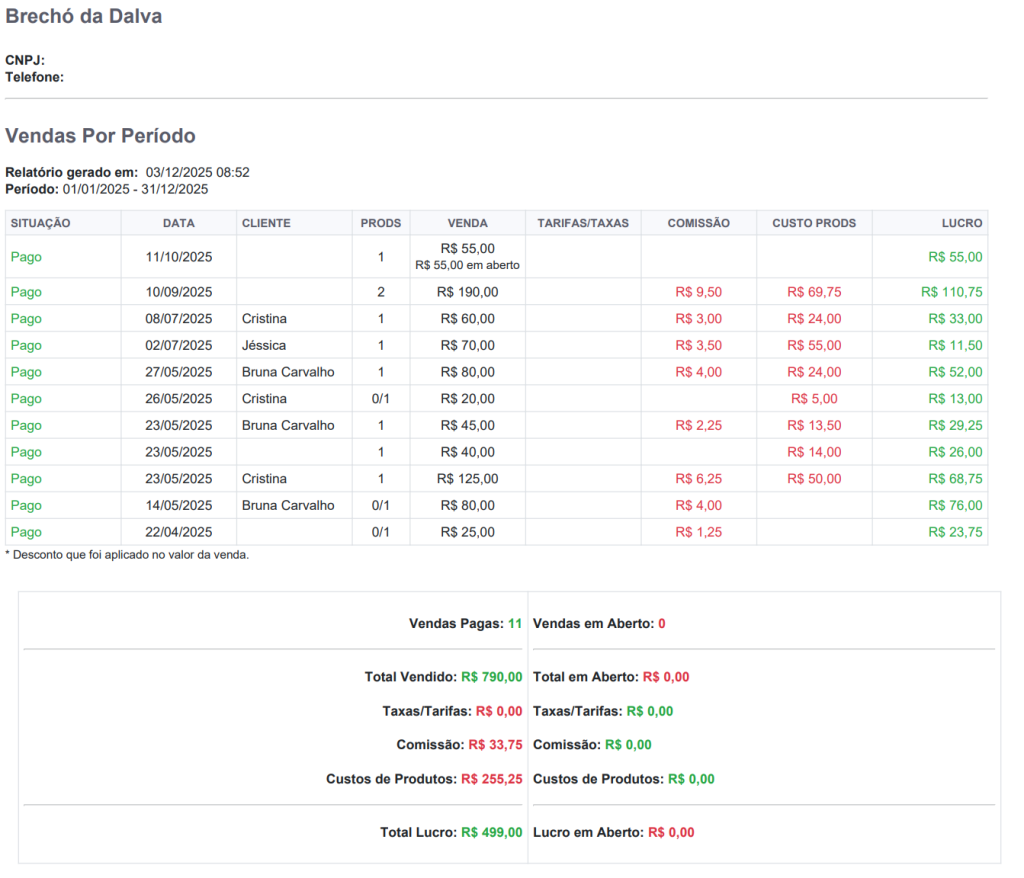Select the Vendas Por Período heading
Screen dimensions: 1024x878
click(x=100, y=136)
